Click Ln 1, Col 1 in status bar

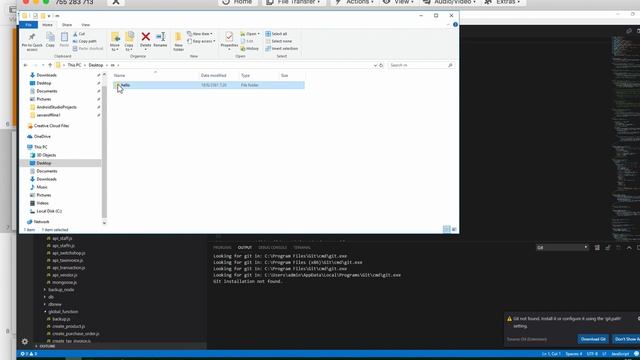click(x=551, y=354)
